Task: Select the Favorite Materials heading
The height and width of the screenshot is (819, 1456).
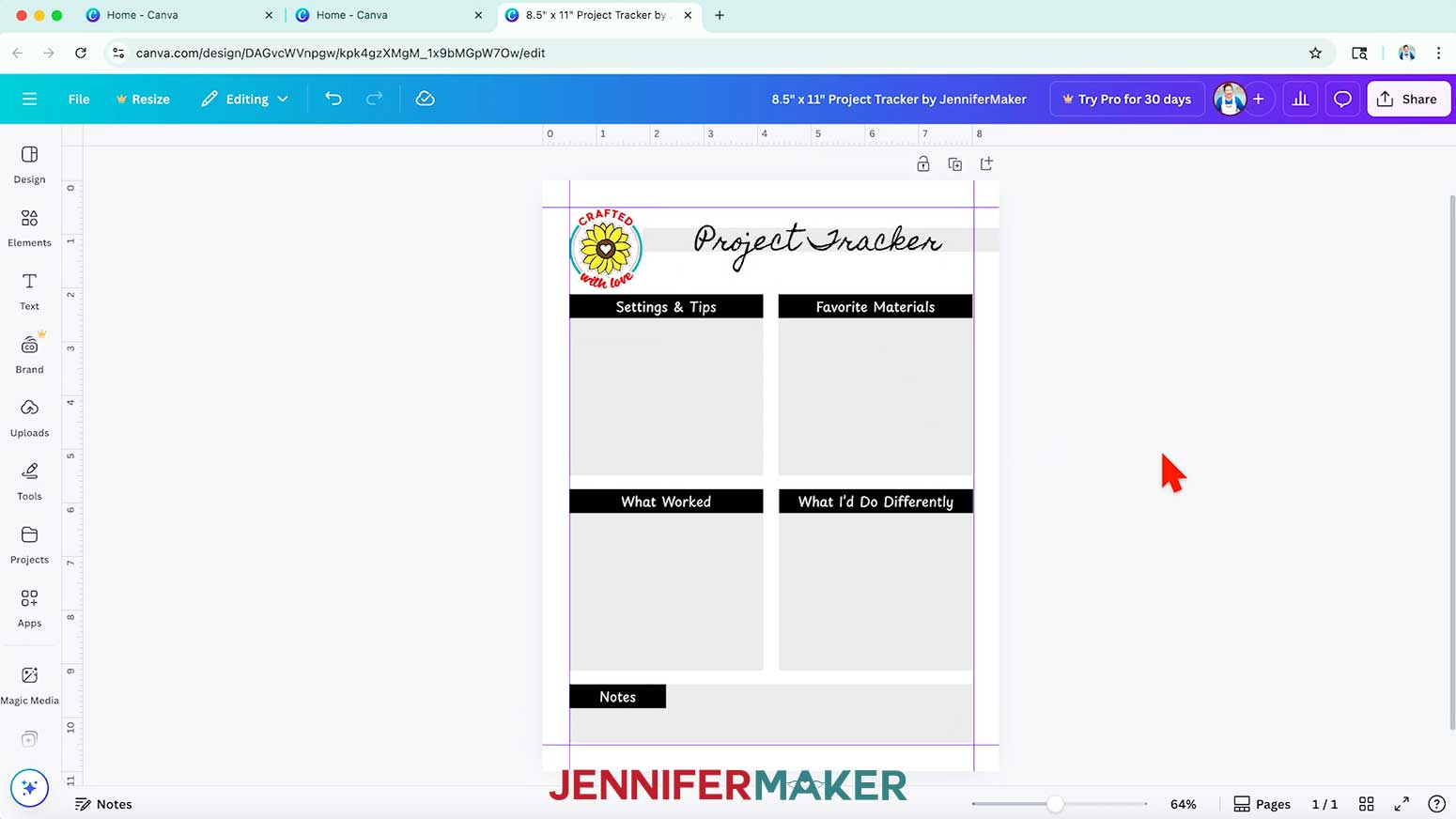Action: pos(875,307)
